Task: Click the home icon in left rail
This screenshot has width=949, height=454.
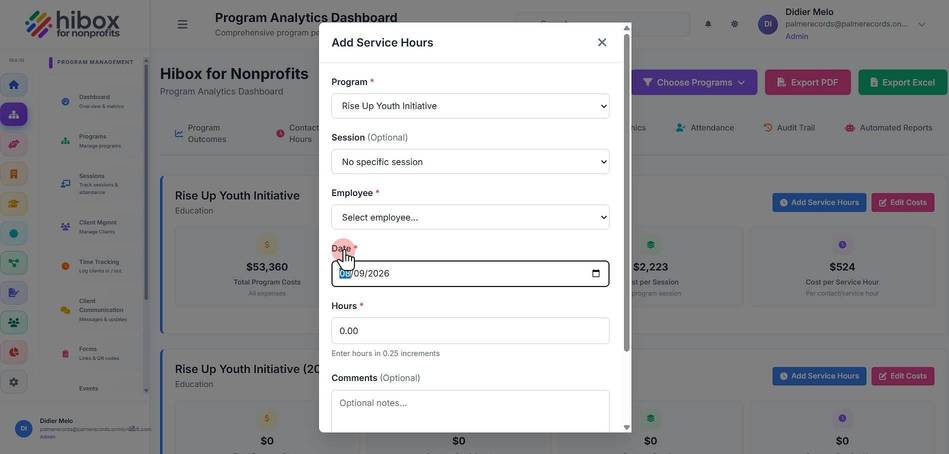Action: click(x=13, y=85)
